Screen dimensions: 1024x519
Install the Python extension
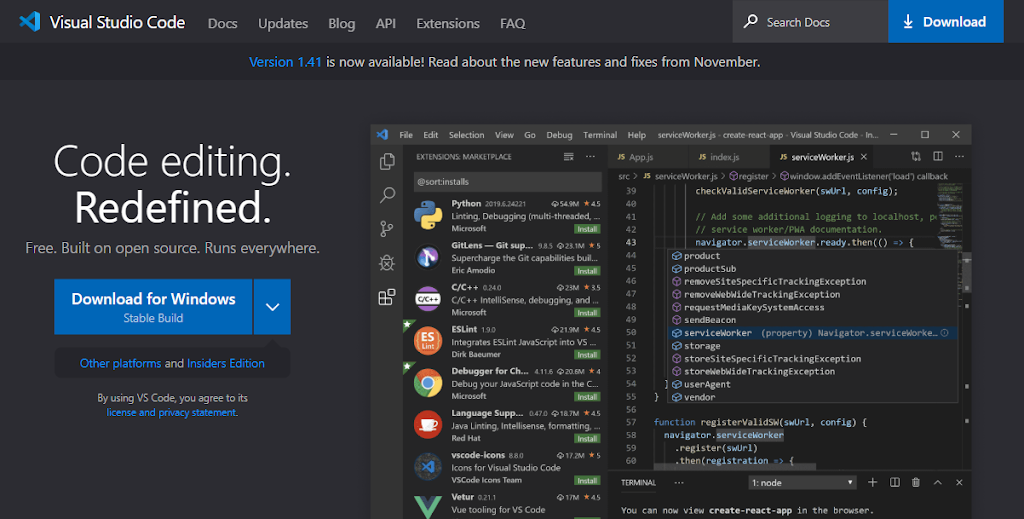pyautogui.click(x=587, y=229)
